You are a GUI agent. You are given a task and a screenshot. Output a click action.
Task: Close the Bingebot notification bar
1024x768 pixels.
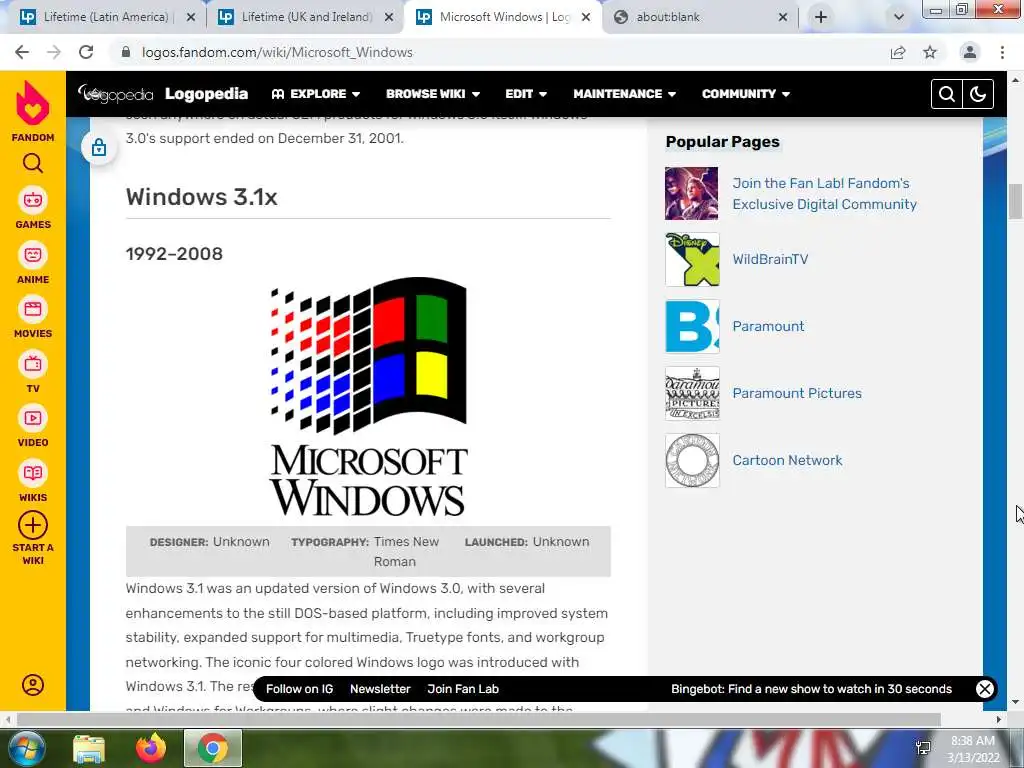click(984, 688)
